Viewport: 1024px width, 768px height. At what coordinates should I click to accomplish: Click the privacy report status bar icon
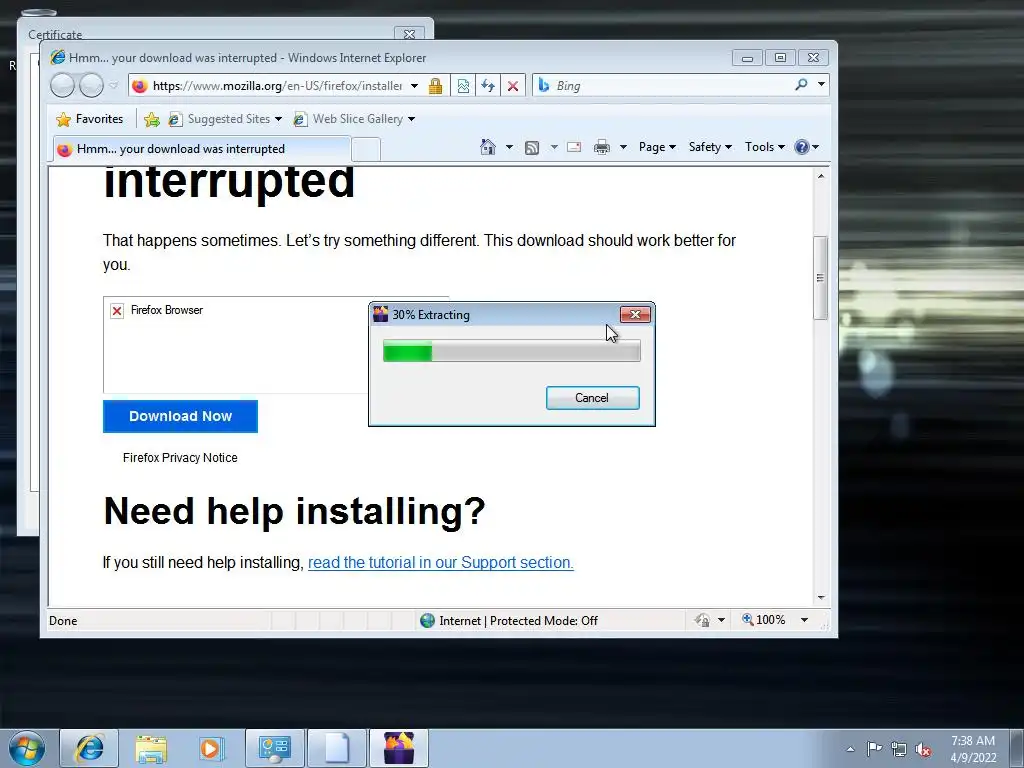pyautogui.click(x=702, y=620)
